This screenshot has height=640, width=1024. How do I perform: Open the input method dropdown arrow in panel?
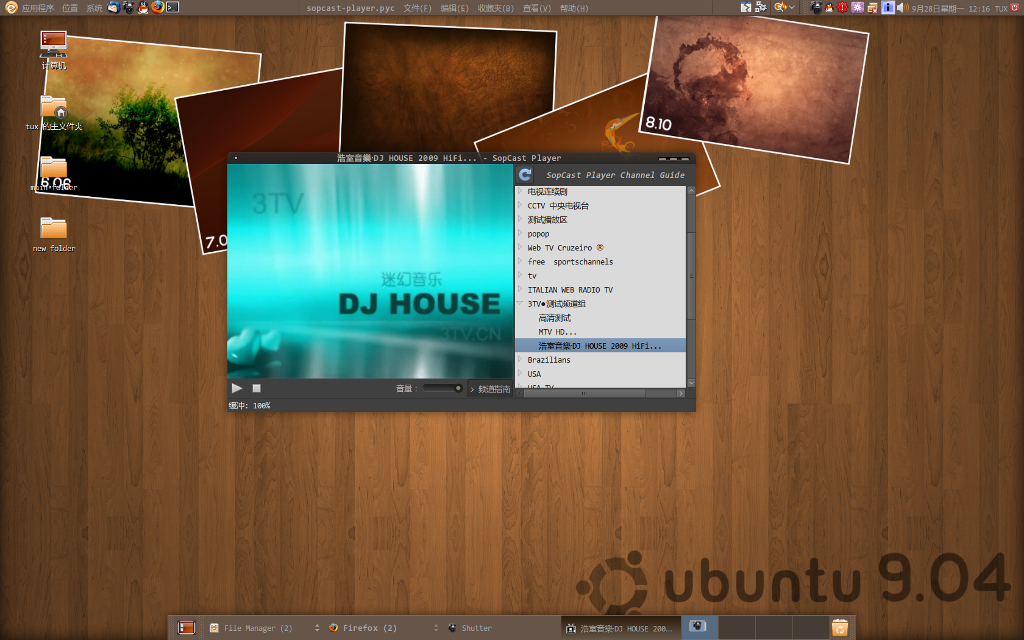coord(792,7)
